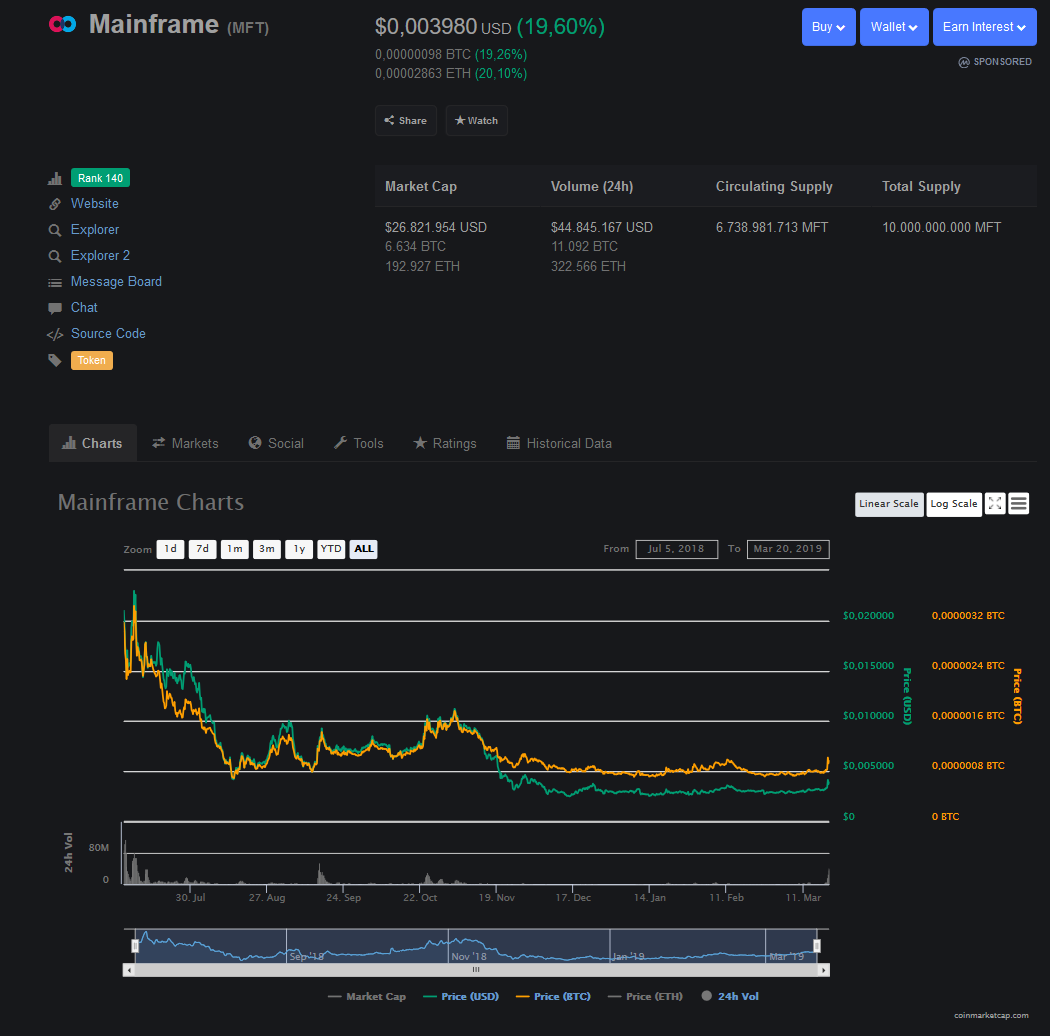
Task: Open the Buy dropdown
Action: [828, 27]
